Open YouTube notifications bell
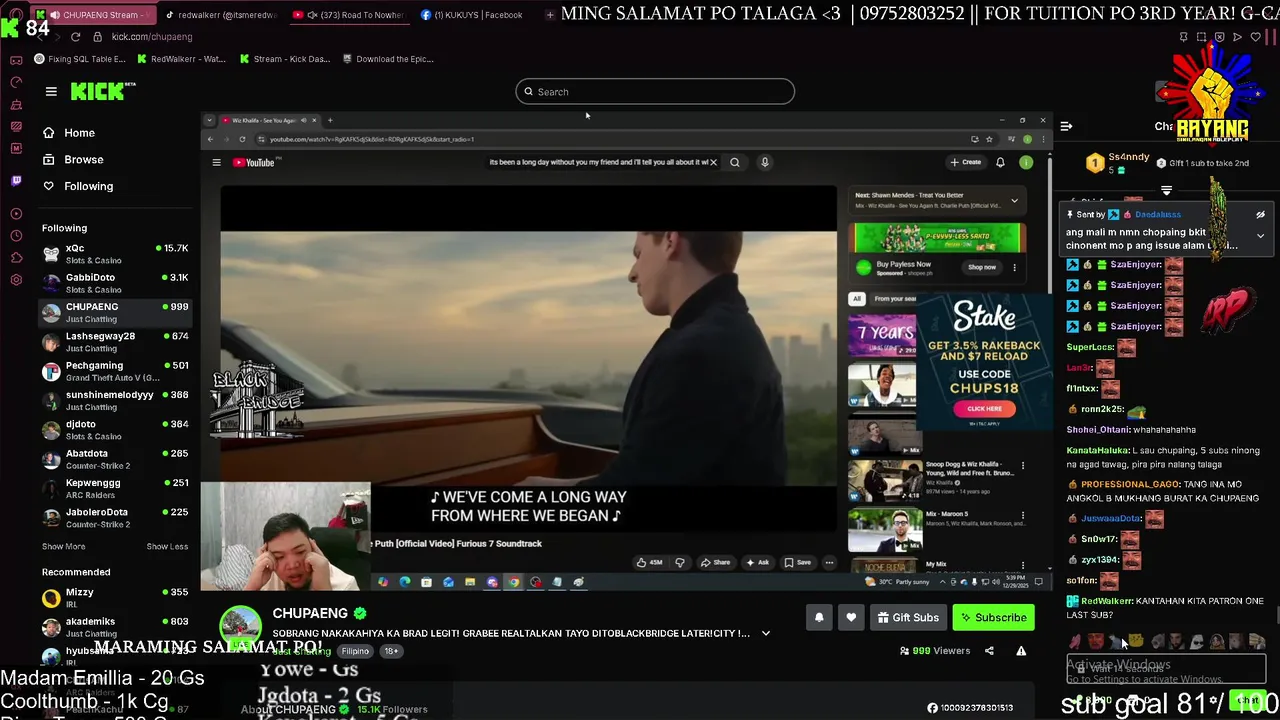This screenshot has height=720, width=1280. pos(1000,162)
